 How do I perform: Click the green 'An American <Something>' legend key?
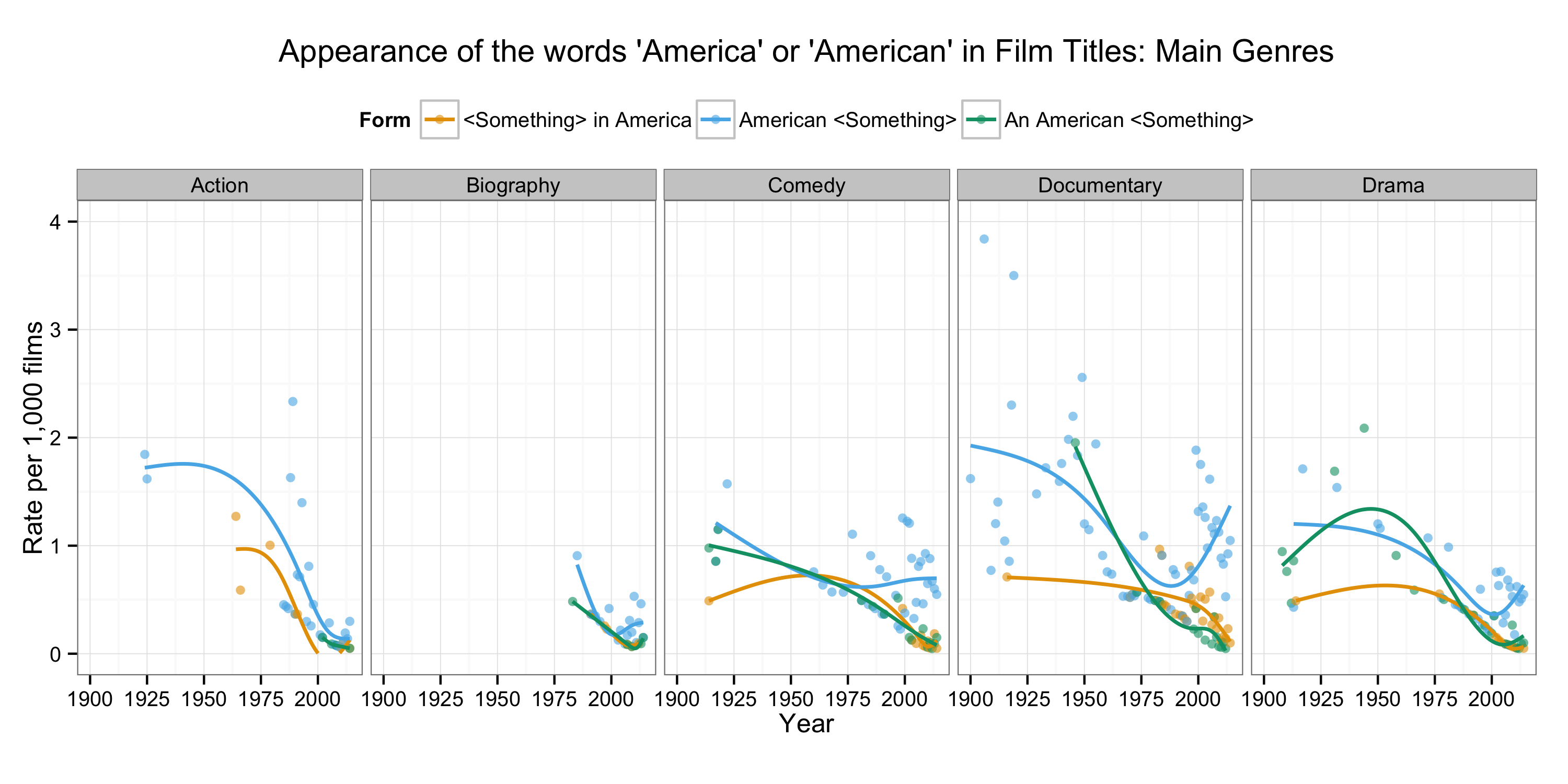click(x=981, y=120)
